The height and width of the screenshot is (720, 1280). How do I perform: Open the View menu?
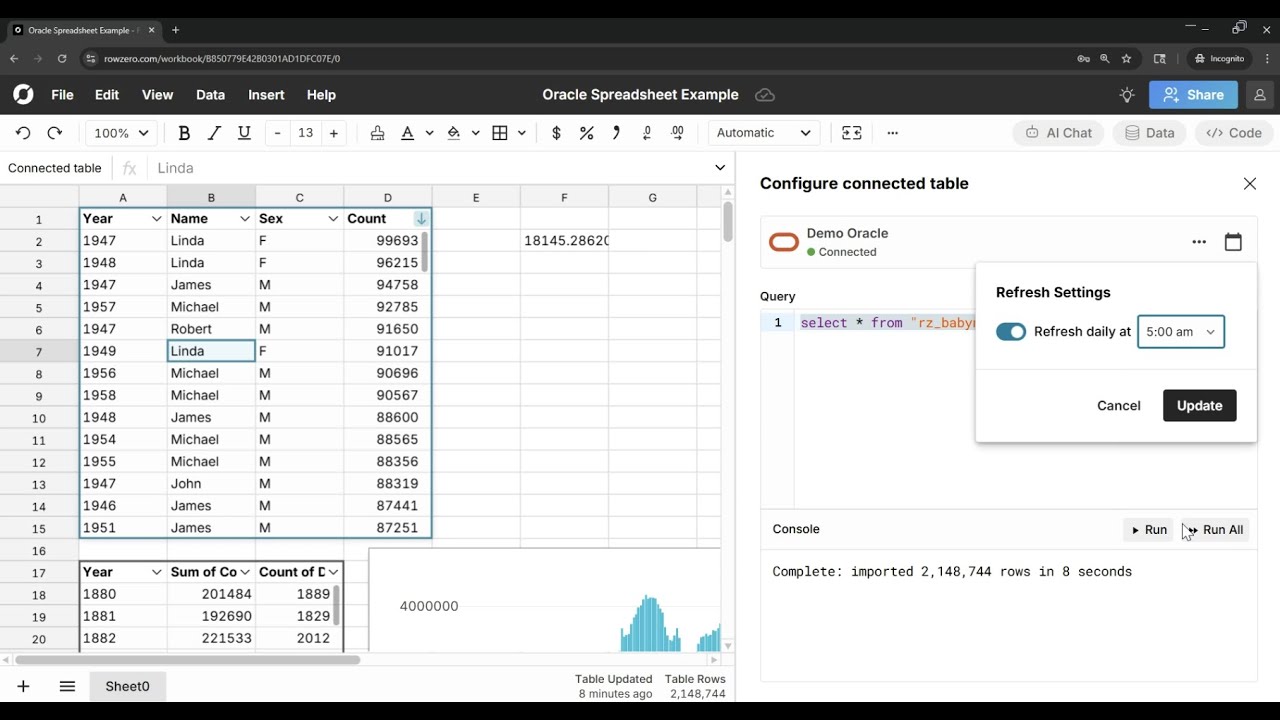(x=157, y=95)
